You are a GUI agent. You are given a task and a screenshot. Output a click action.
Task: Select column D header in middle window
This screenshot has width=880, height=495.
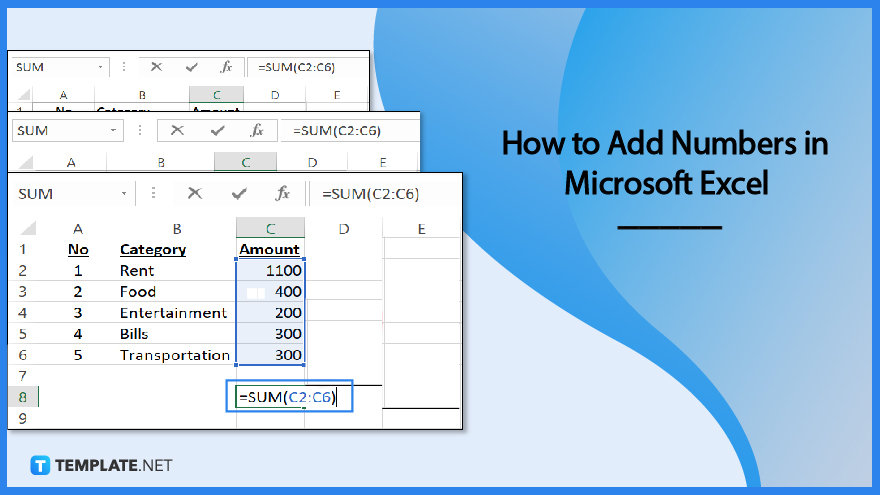[312, 162]
